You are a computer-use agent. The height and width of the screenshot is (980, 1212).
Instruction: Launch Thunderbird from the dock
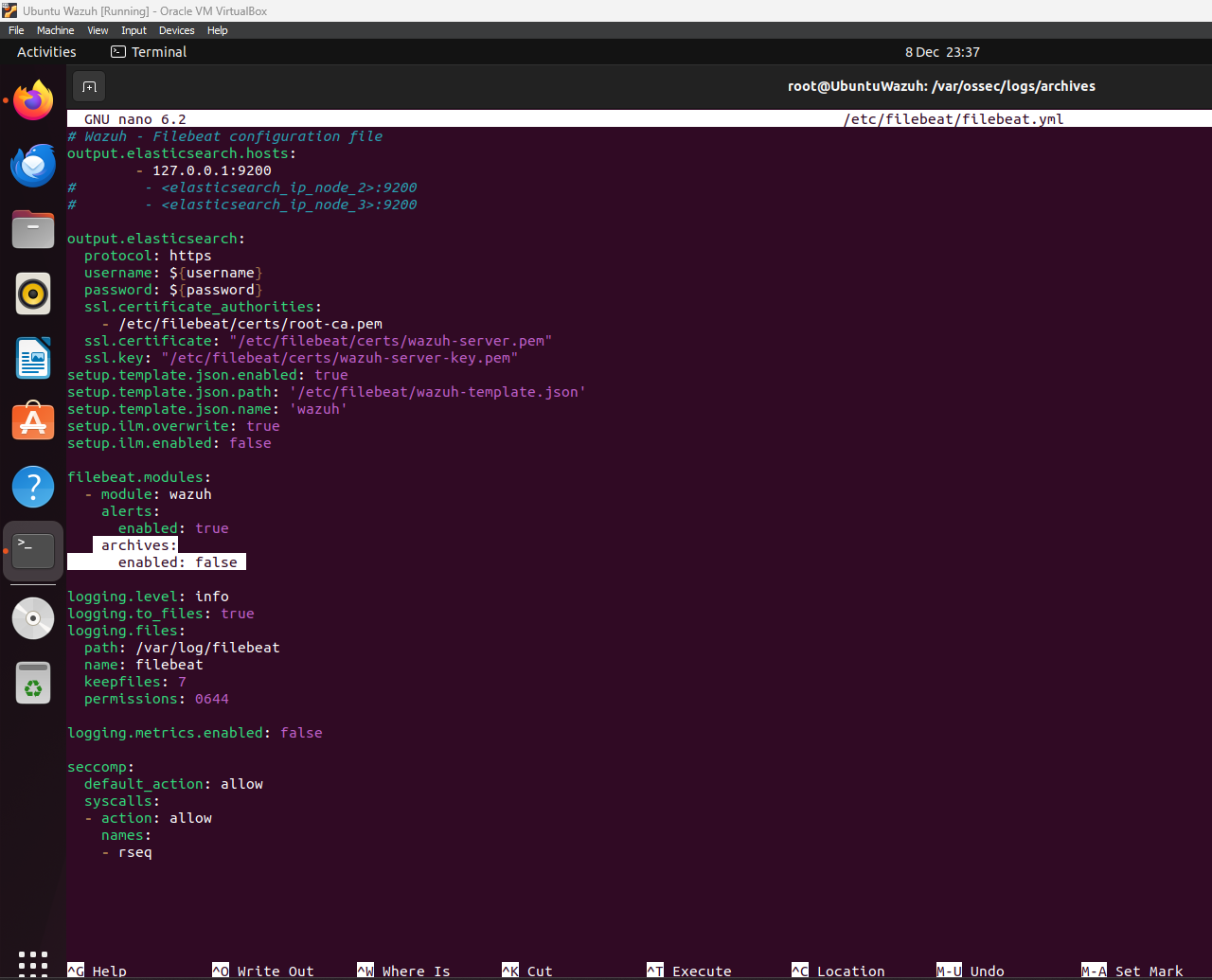pyautogui.click(x=33, y=165)
